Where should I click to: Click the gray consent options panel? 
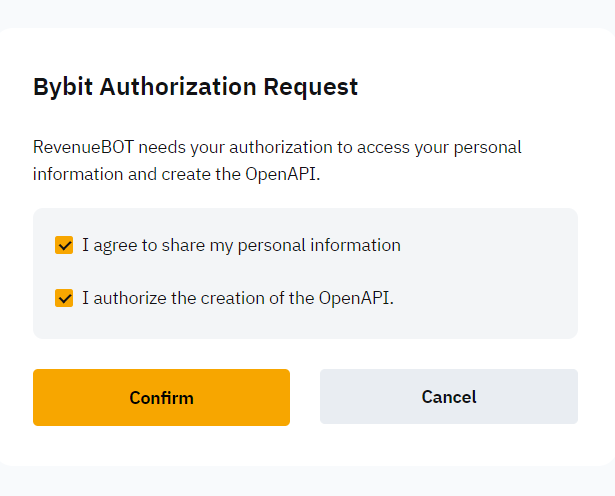pos(305,273)
